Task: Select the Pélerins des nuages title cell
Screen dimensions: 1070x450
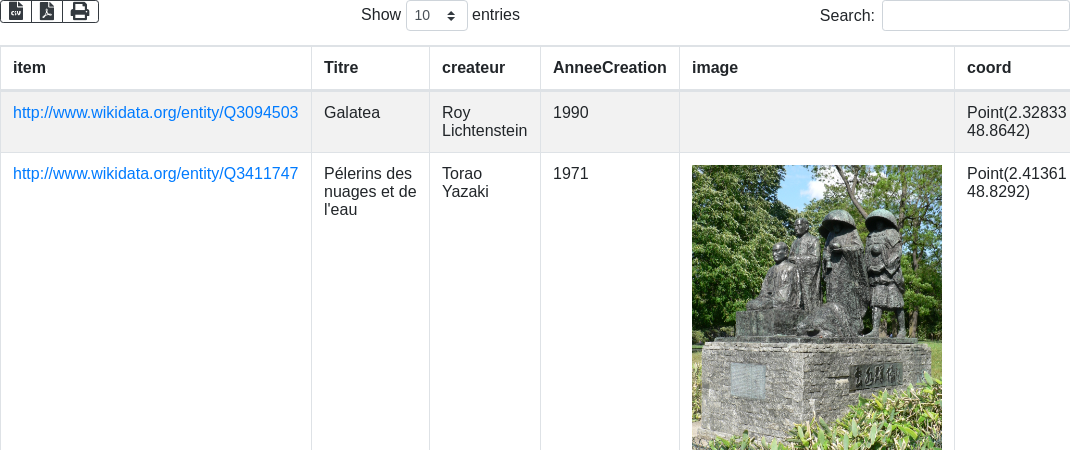Action: pos(368,191)
